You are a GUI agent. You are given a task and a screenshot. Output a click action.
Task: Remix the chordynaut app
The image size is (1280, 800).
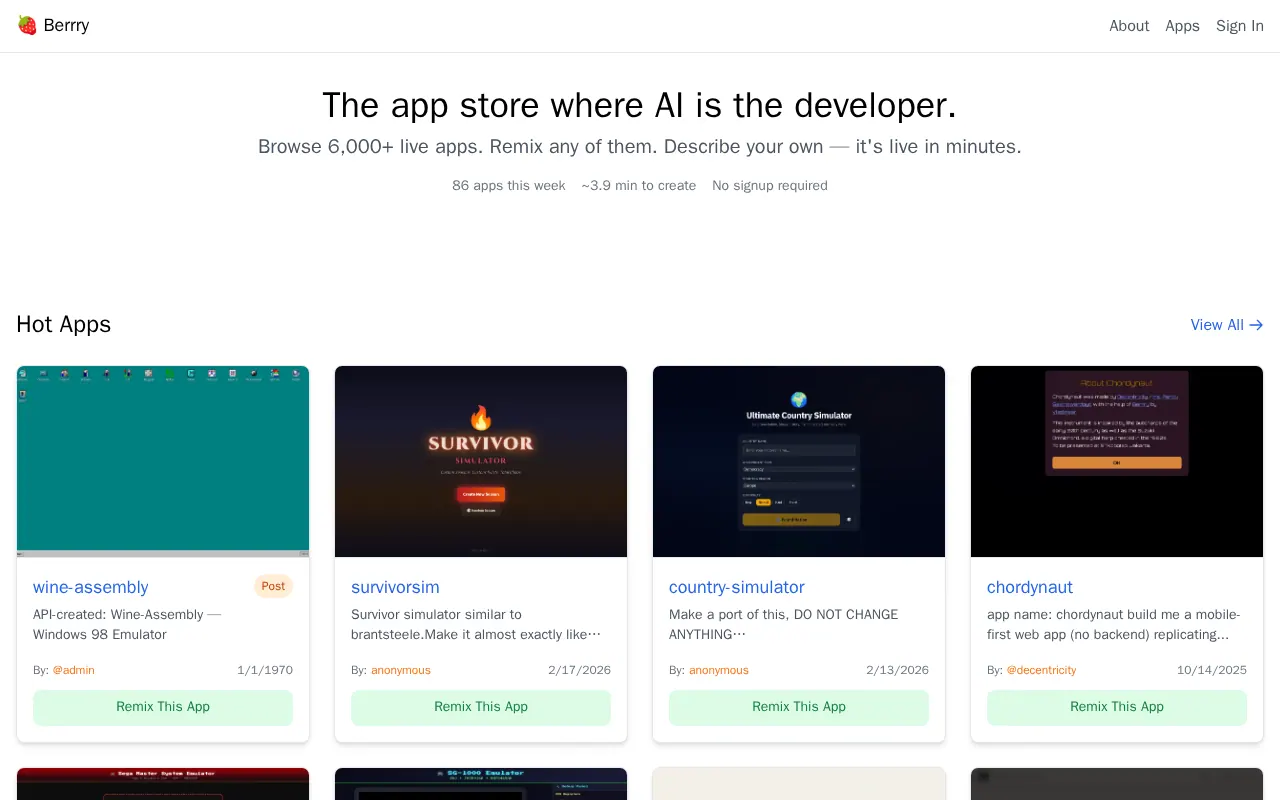tap(1117, 707)
